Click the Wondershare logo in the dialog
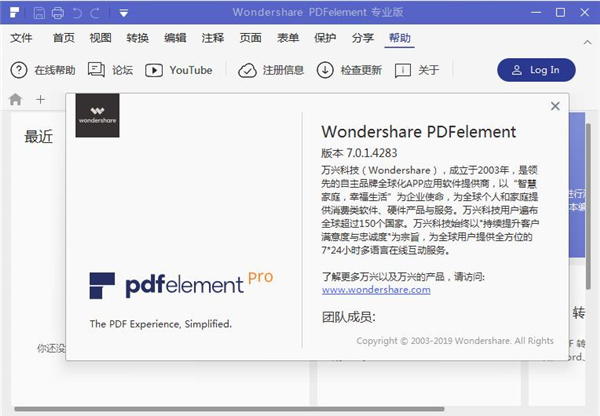 pyautogui.click(x=98, y=115)
